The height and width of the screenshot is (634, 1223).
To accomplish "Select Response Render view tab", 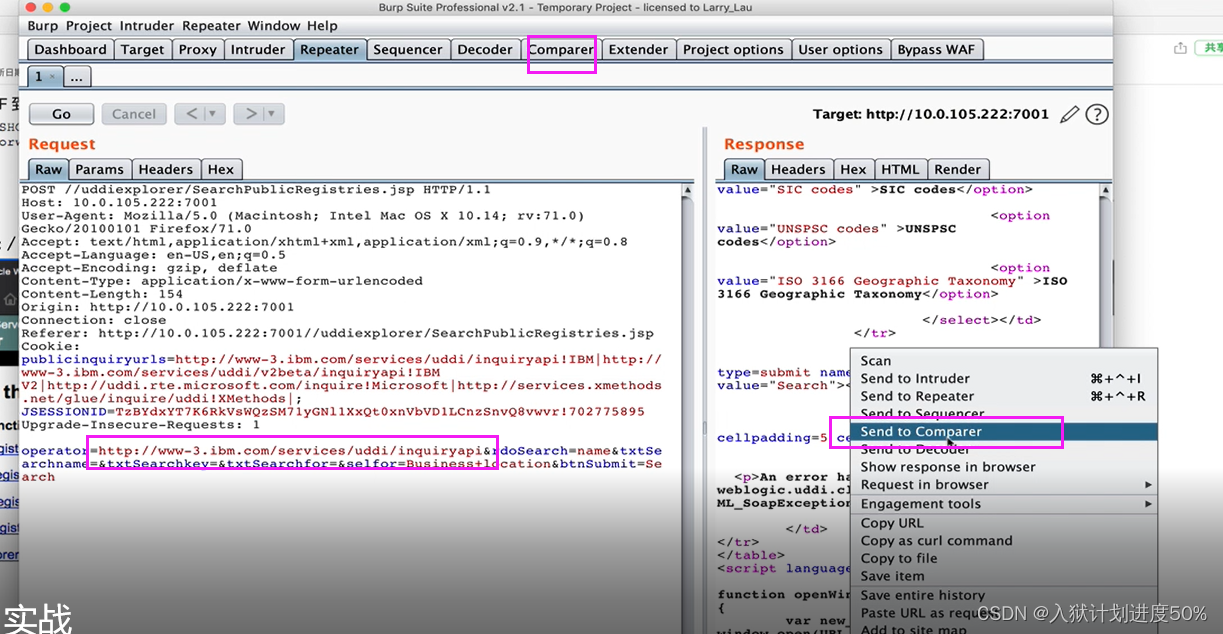I will (x=958, y=170).
